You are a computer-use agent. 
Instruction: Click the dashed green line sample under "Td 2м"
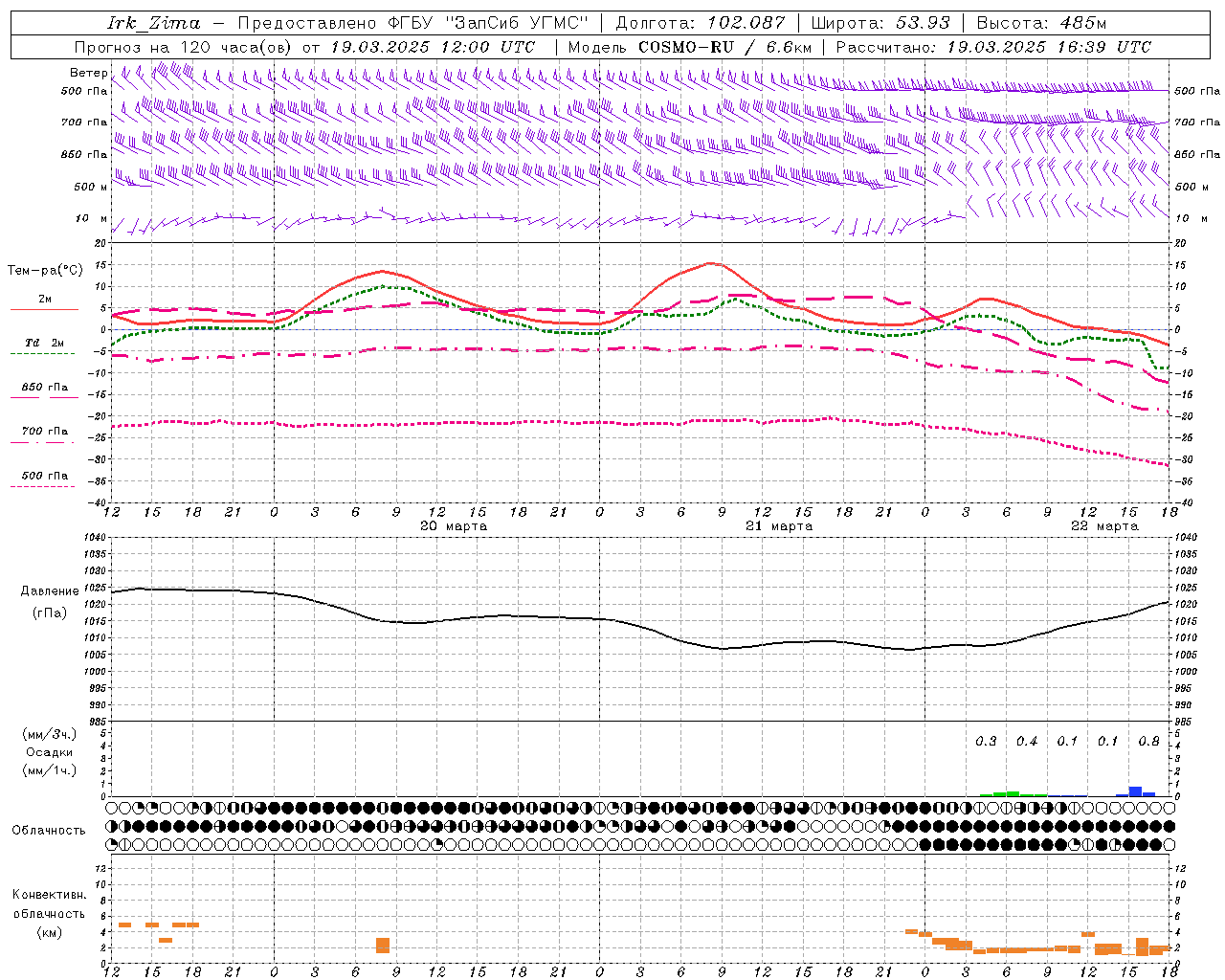42,354
